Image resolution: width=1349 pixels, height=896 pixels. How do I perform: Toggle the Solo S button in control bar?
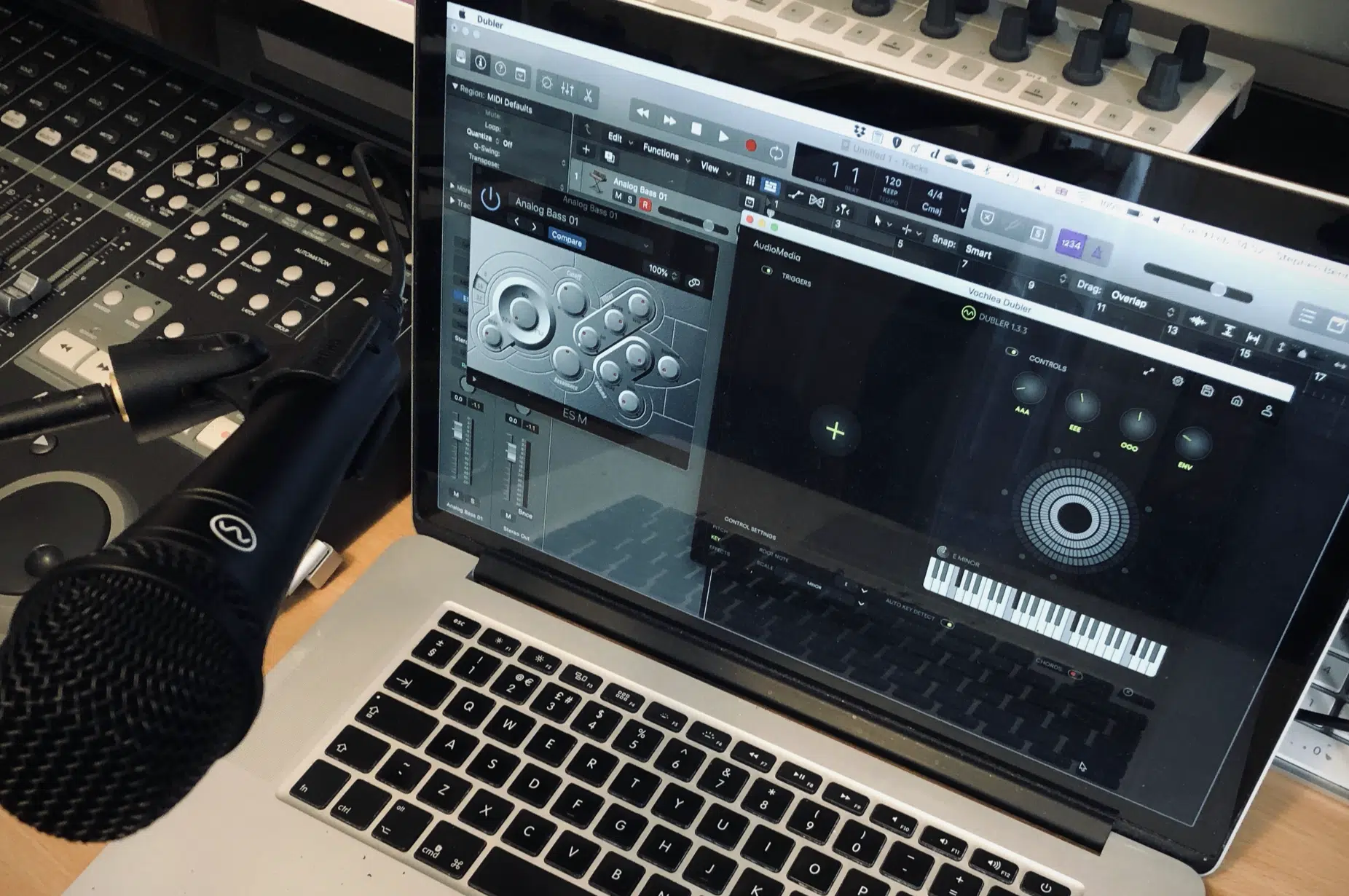pyautogui.click(x=1039, y=233)
